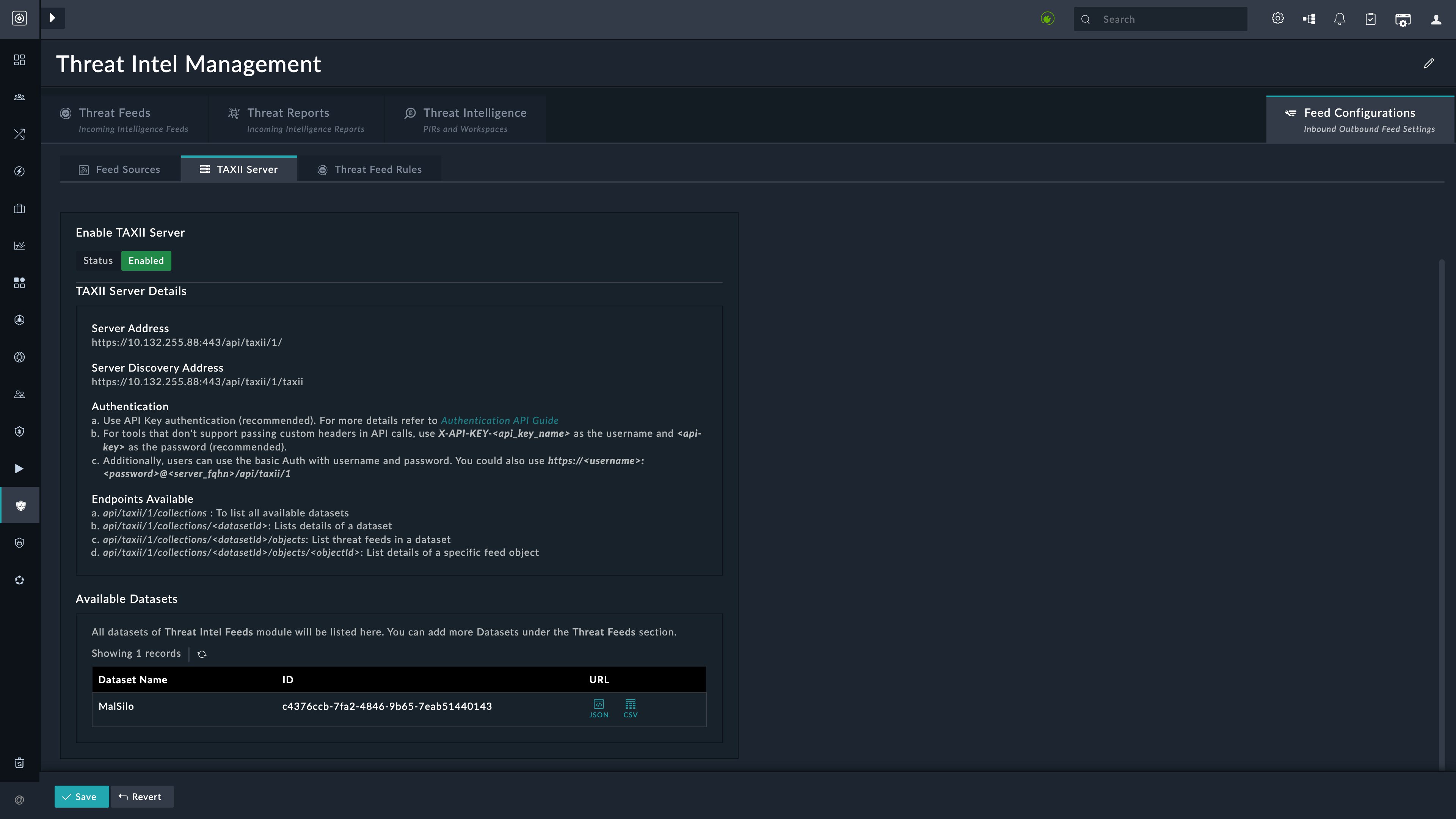Open the user profile icon
The height and width of the screenshot is (819, 1456).
point(1436,19)
